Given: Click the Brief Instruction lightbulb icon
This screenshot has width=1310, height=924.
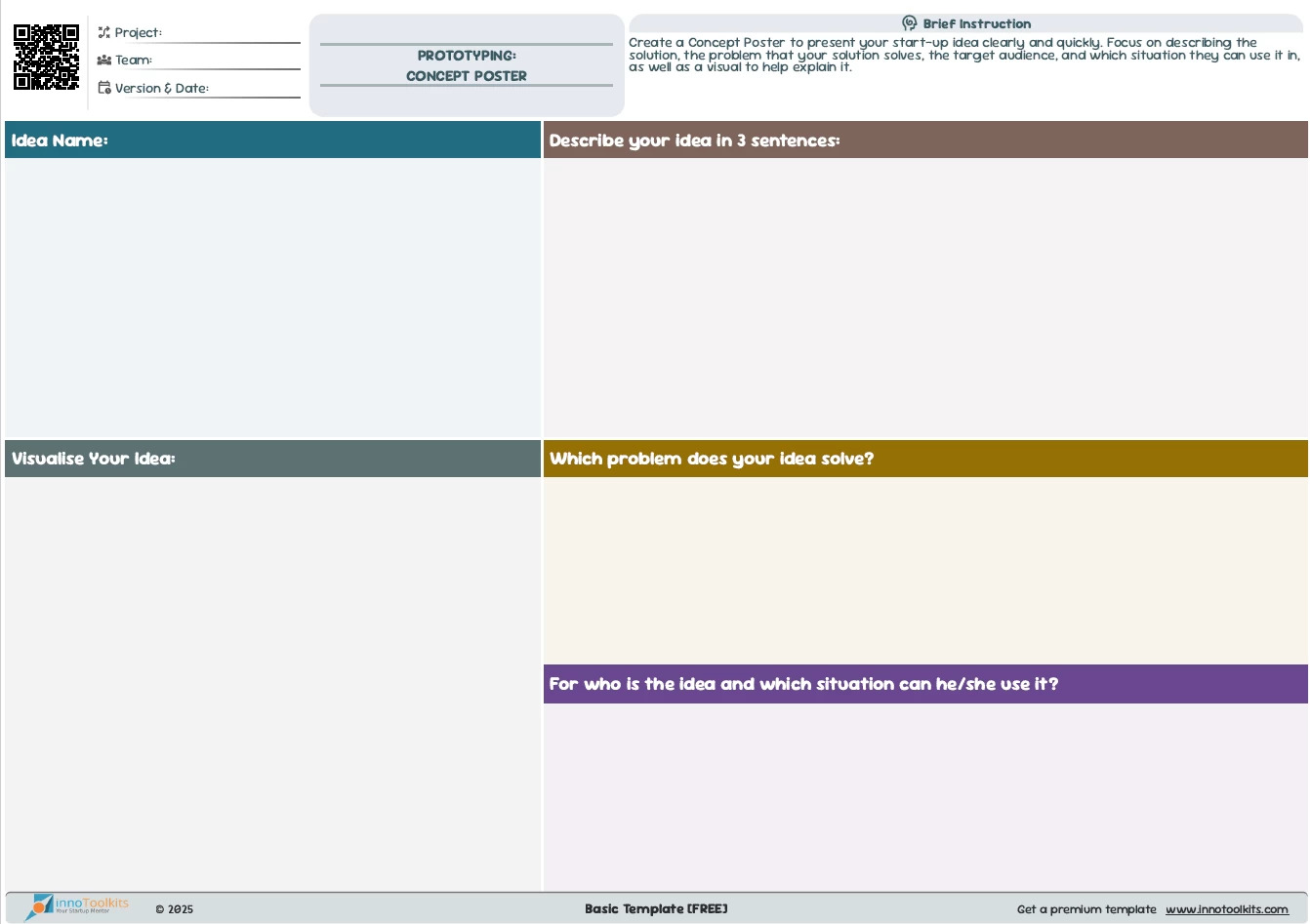Looking at the screenshot, I should pyautogui.click(x=909, y=23).
